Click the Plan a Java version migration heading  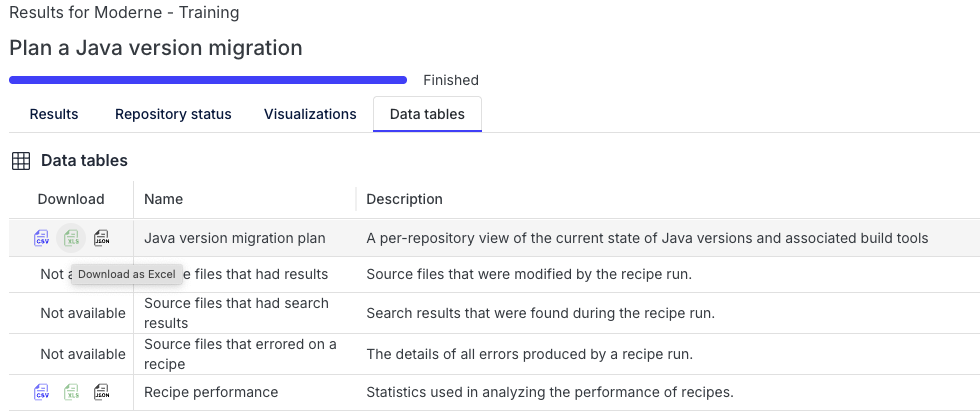(155, 48)
